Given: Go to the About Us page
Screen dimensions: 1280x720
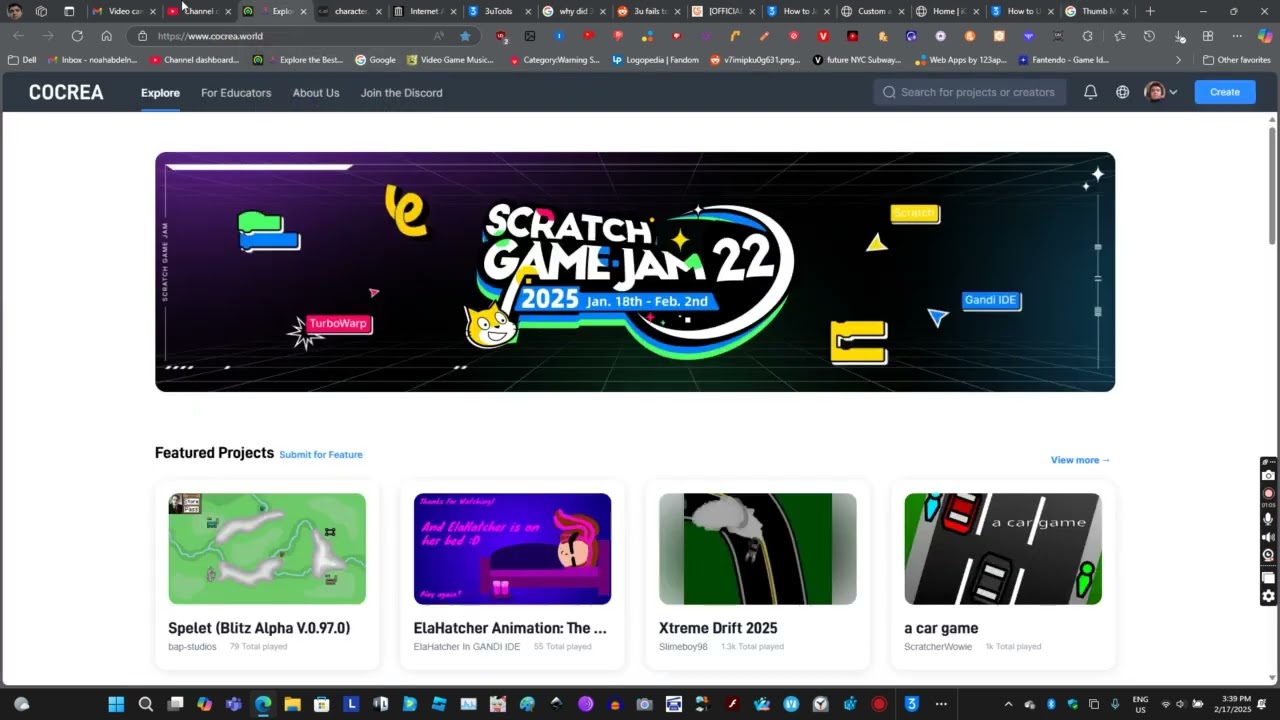Looking at the screenshot, I should click(x=316, y=93).
